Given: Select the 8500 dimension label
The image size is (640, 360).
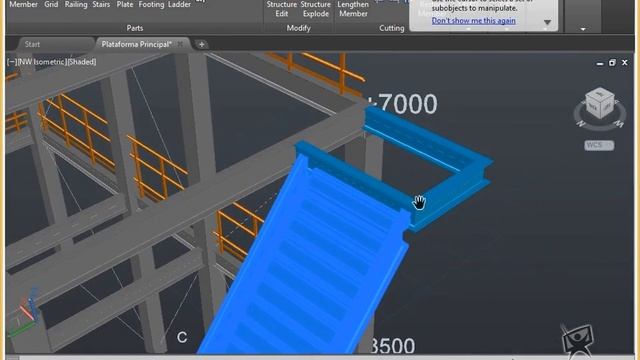Looking at the screenshot, I should click(x=392, y=345).
